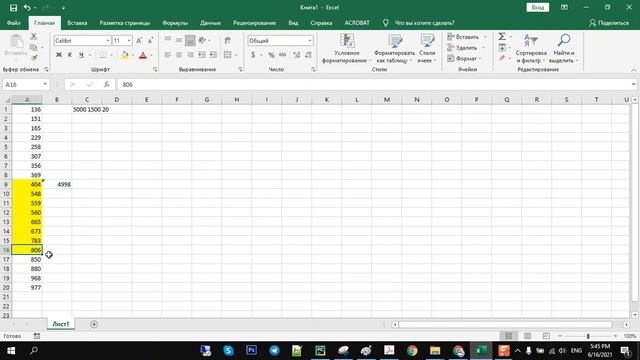Image resolution: width=640 pixels, height=360 pixels.
Task: Toggle Italic (К) formatting
Action: [70, 55]
